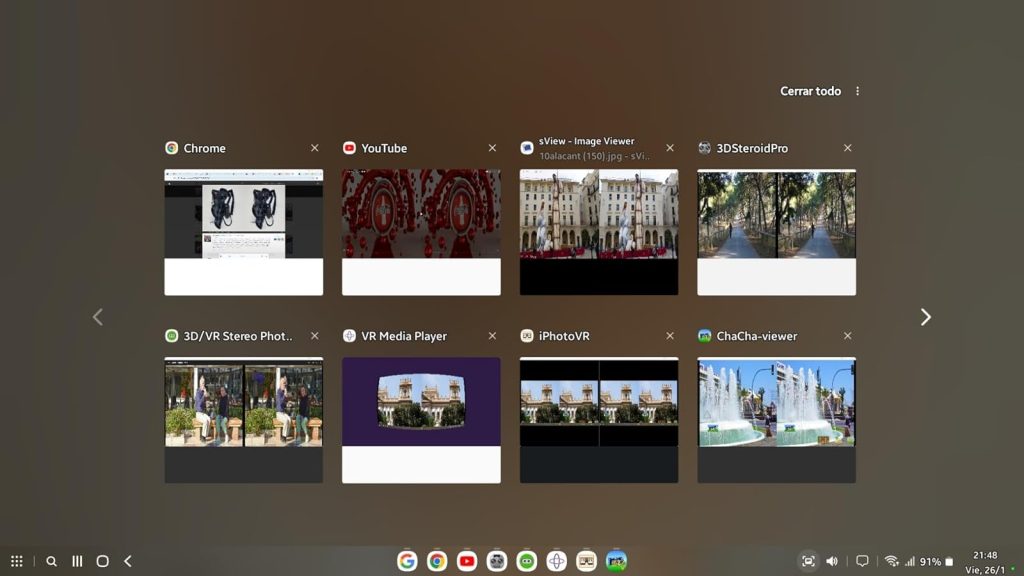This screenshot has width=1024, height=576.
Task: Open the three-dot more options menu
Action: tap(857, 91)
